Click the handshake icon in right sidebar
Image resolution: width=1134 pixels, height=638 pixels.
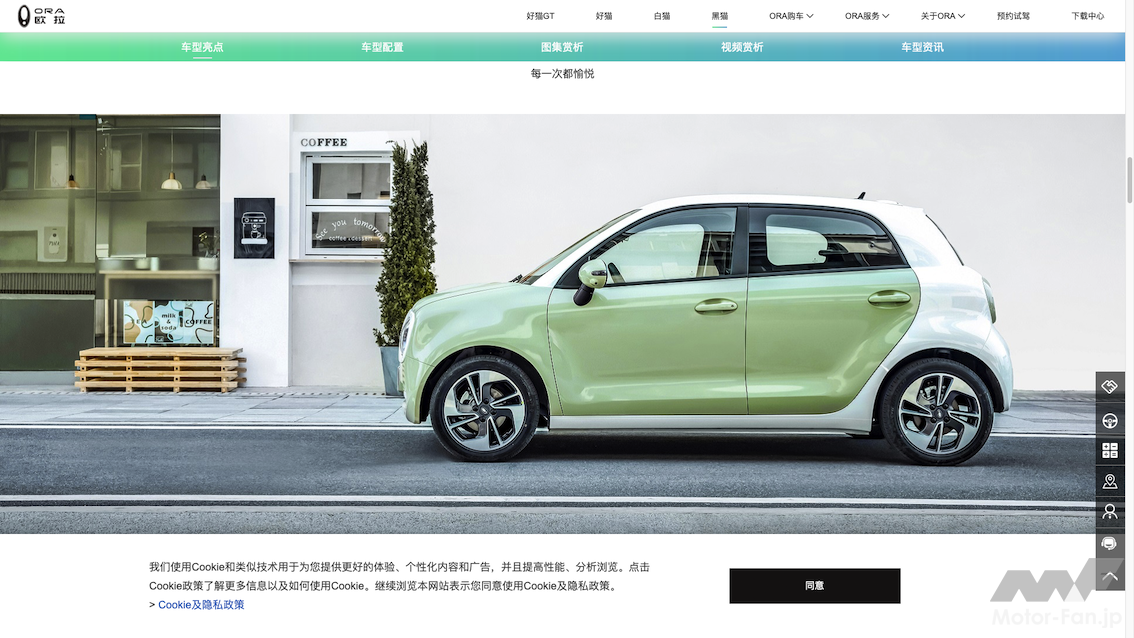[x=1109, y=387]
